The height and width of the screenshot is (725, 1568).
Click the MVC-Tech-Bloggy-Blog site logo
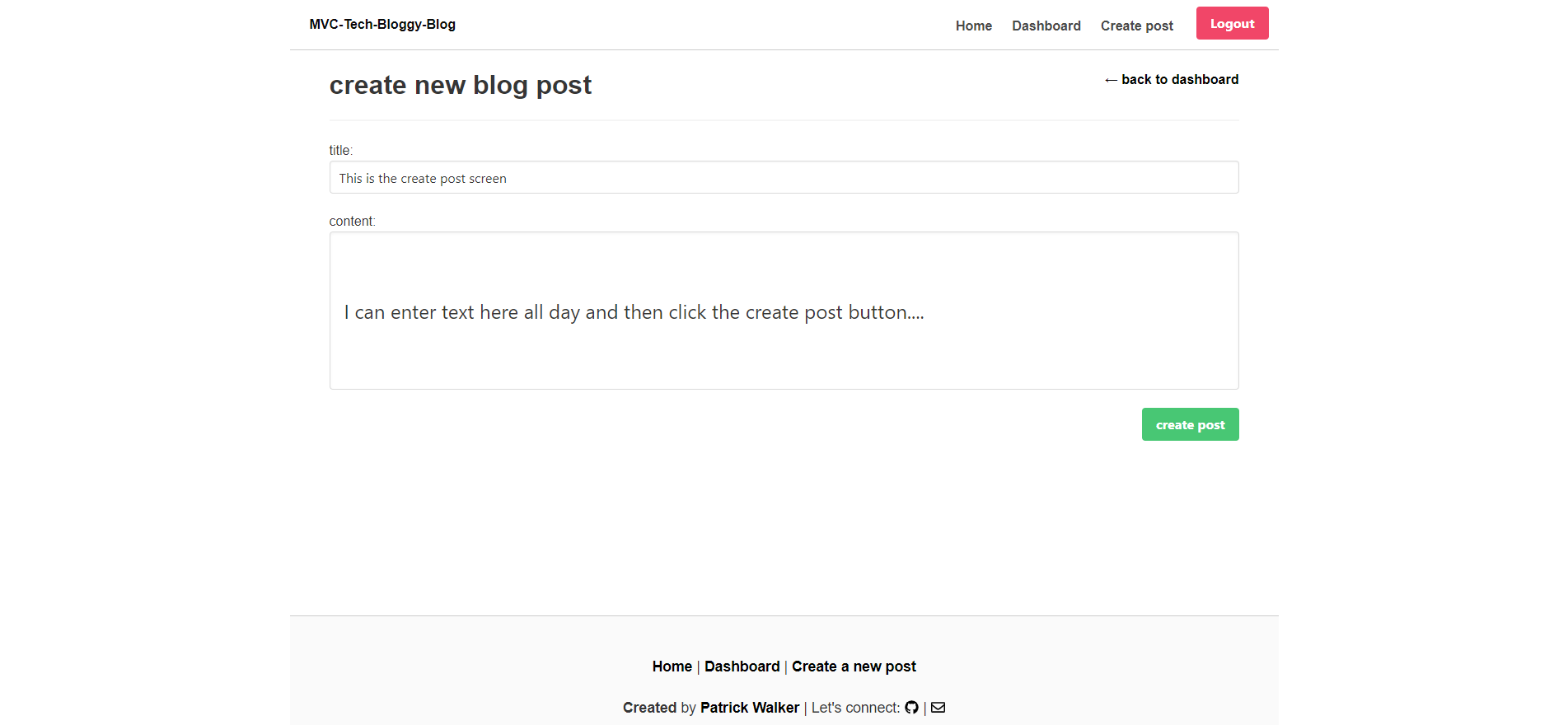tap(382, 25)
